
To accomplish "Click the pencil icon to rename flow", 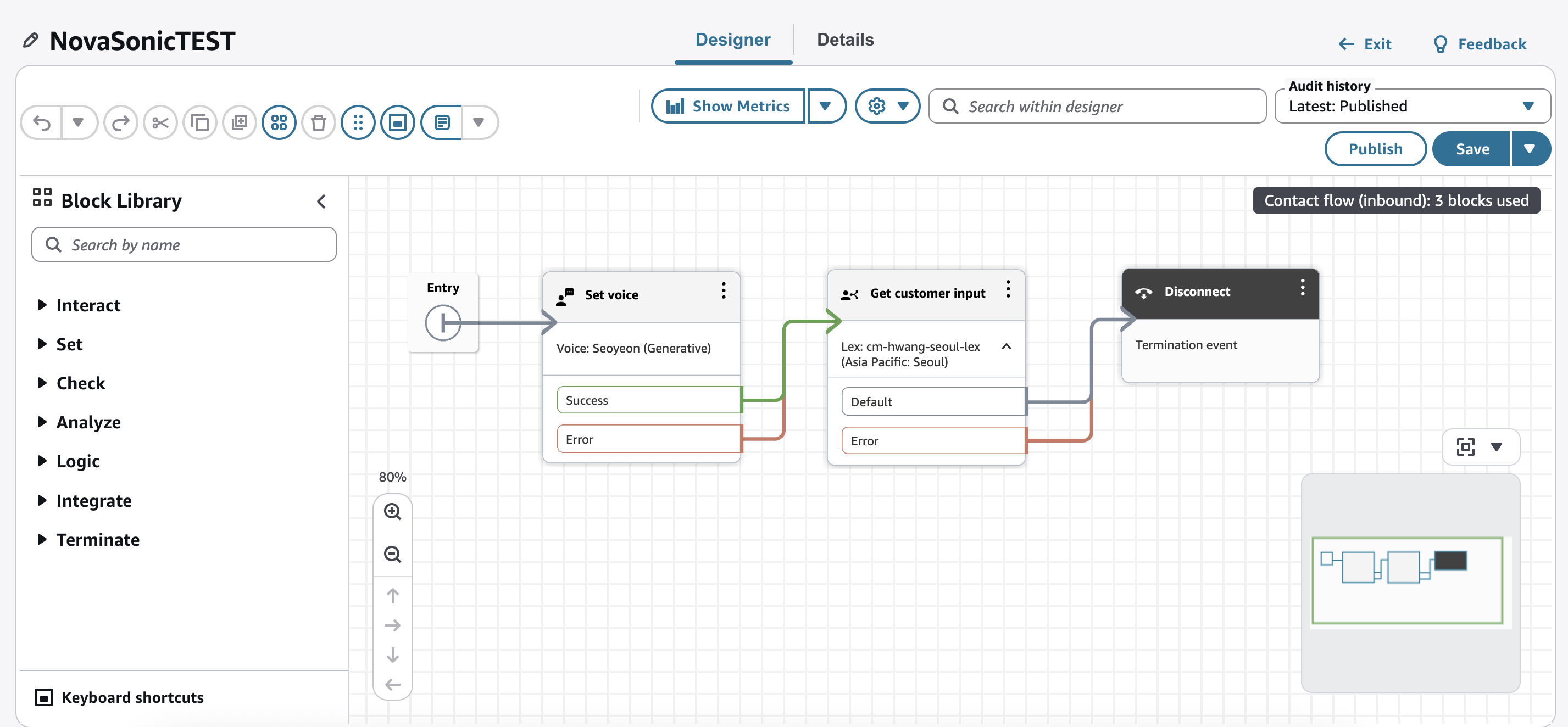I will [x=30, y=41].
